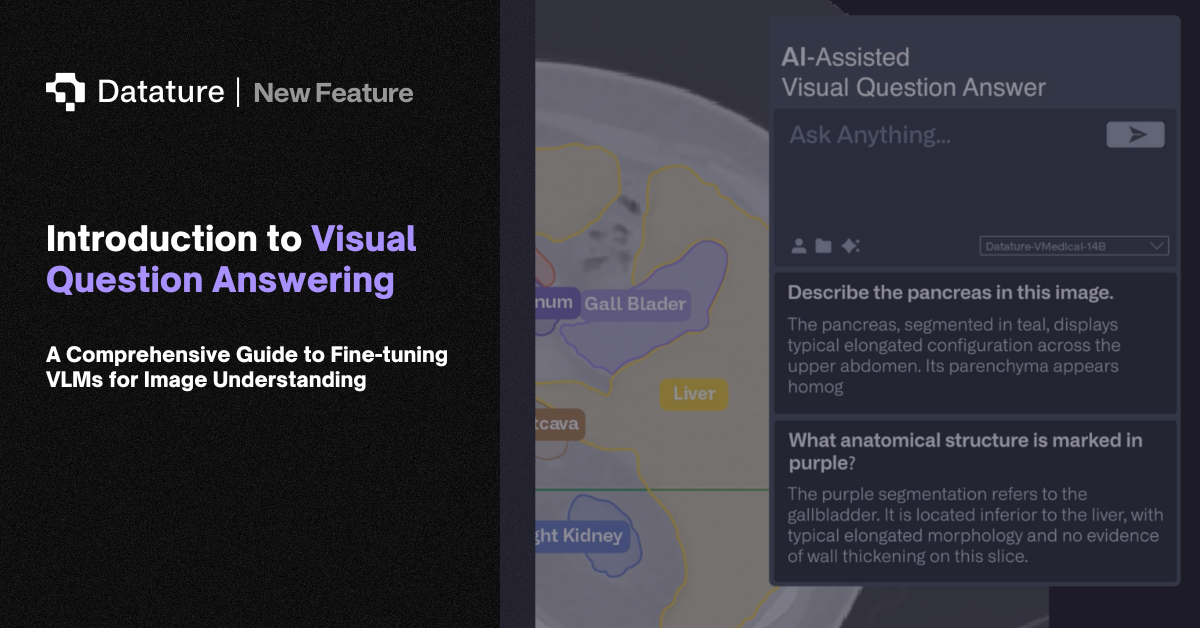1200x628 pixels.
Task: Select the Gall Blader annotation label
Action: point(635,303)
